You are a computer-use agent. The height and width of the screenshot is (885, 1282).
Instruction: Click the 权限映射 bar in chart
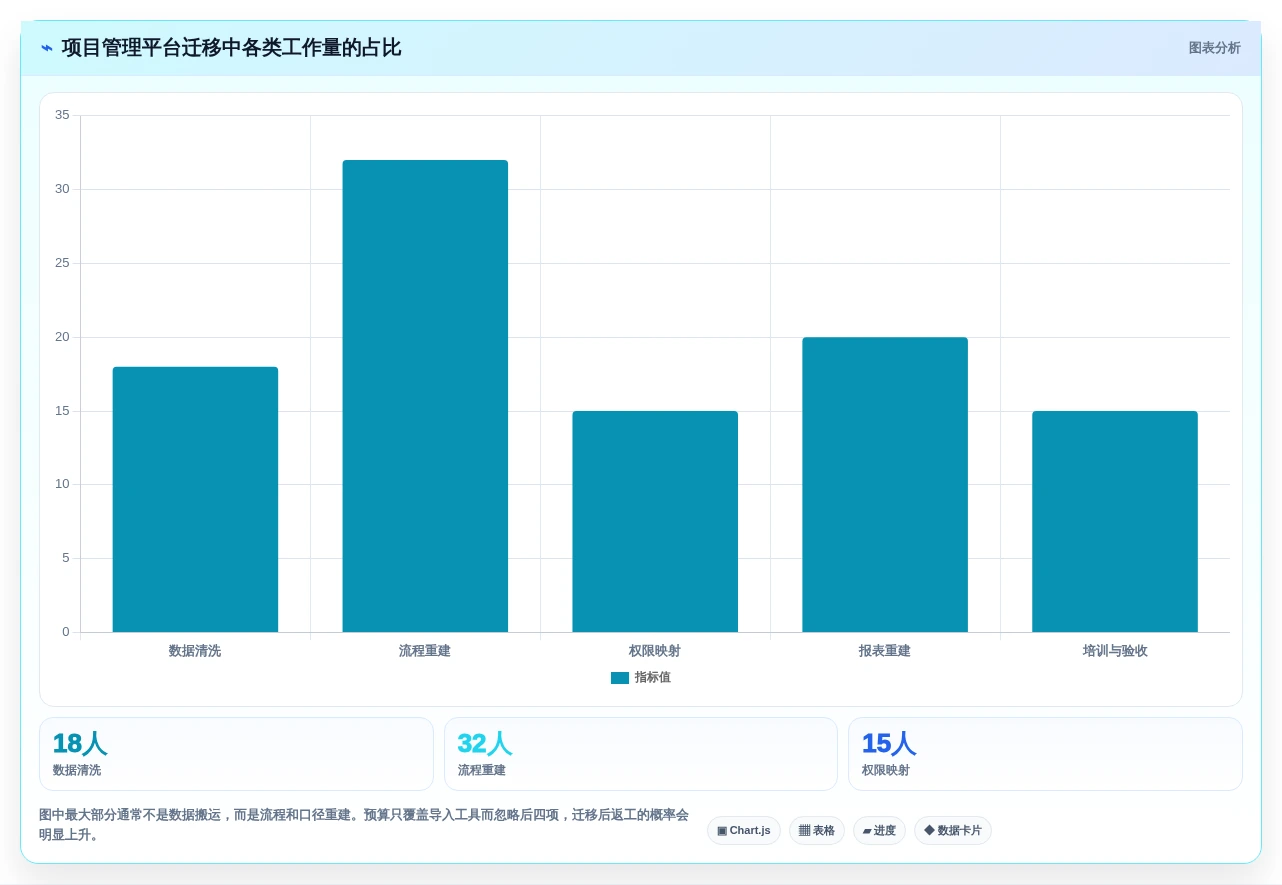click(x=655, y=521)
